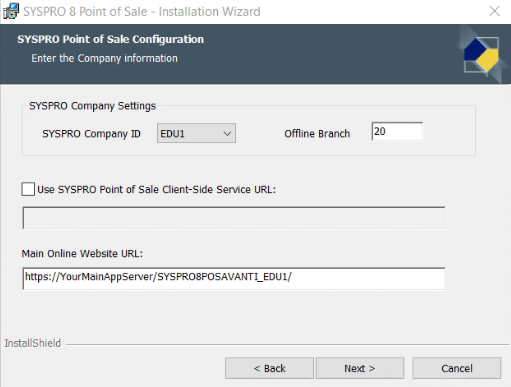The height and width of the screenshot is (387, 511).
Task: Click the 'Enter the Company information' subtitle
Action: 104,58
